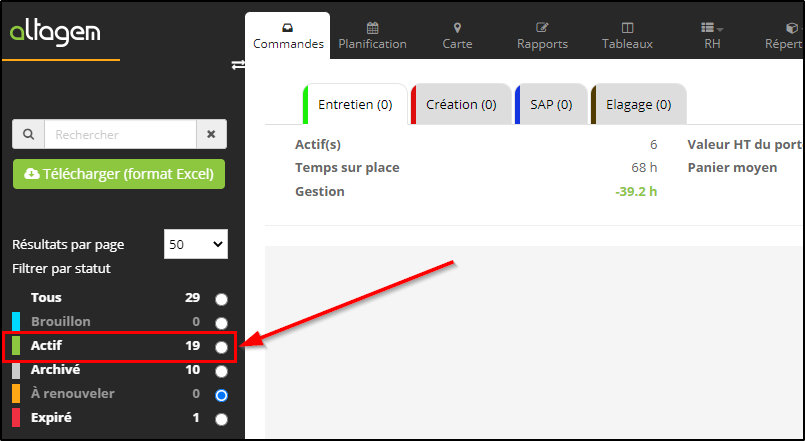Select the Tous status radio button
Image resolution: width=805 pixels, height=441 pixels.
tap(221, 298)
